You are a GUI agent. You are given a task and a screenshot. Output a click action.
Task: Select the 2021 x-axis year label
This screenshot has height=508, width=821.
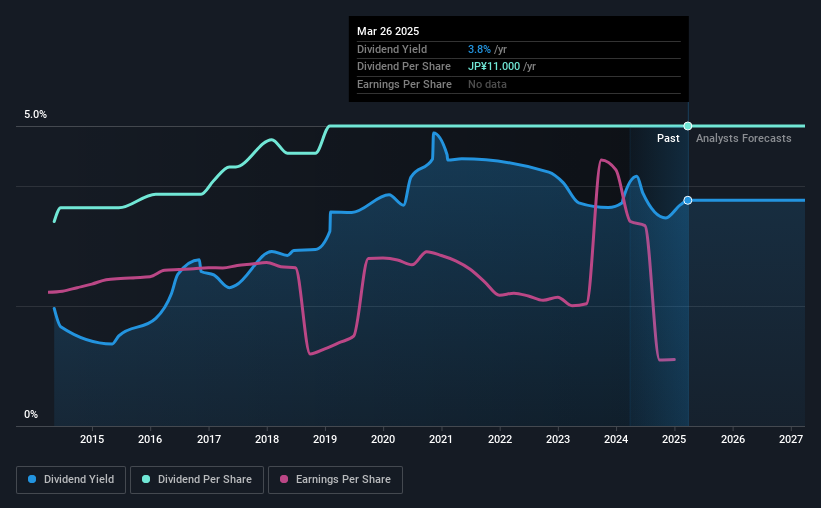click(x=441, y=439)
